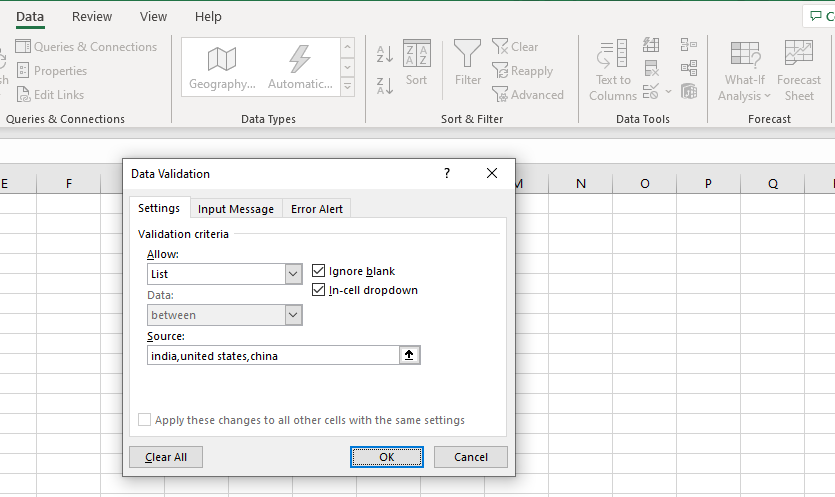
Task: Open the Help ribbon tab
Action: 208,17
